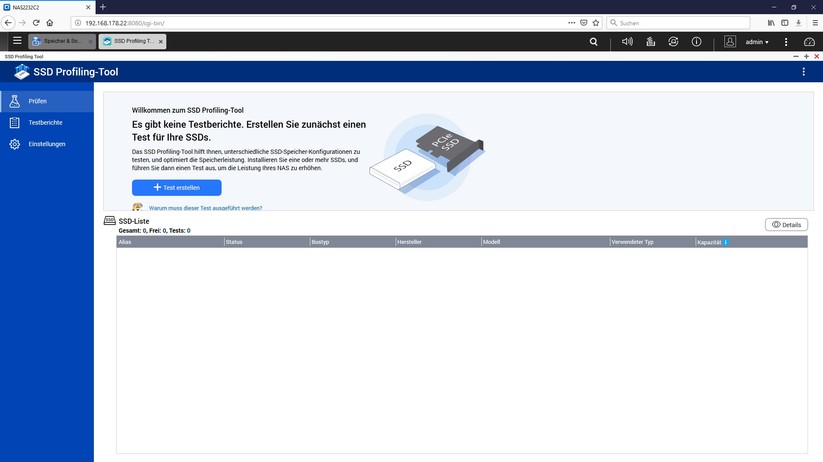Click the Test erstellen button

(x=176, y=187)
